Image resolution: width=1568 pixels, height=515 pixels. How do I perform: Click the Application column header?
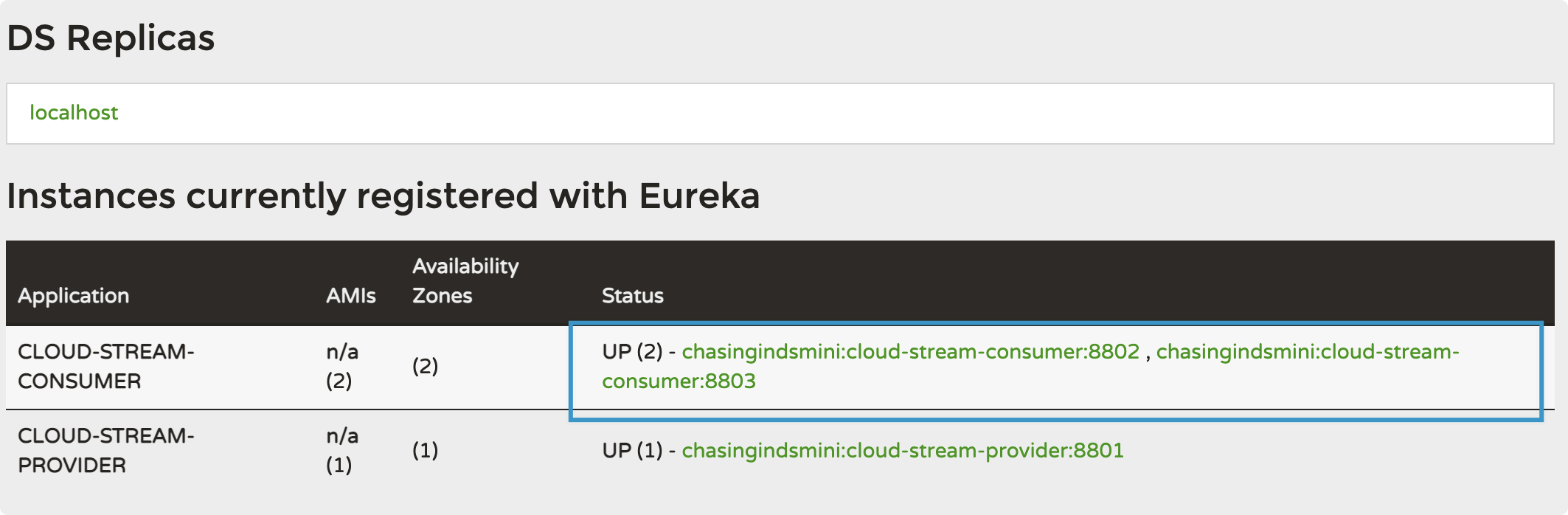point(73,296)
